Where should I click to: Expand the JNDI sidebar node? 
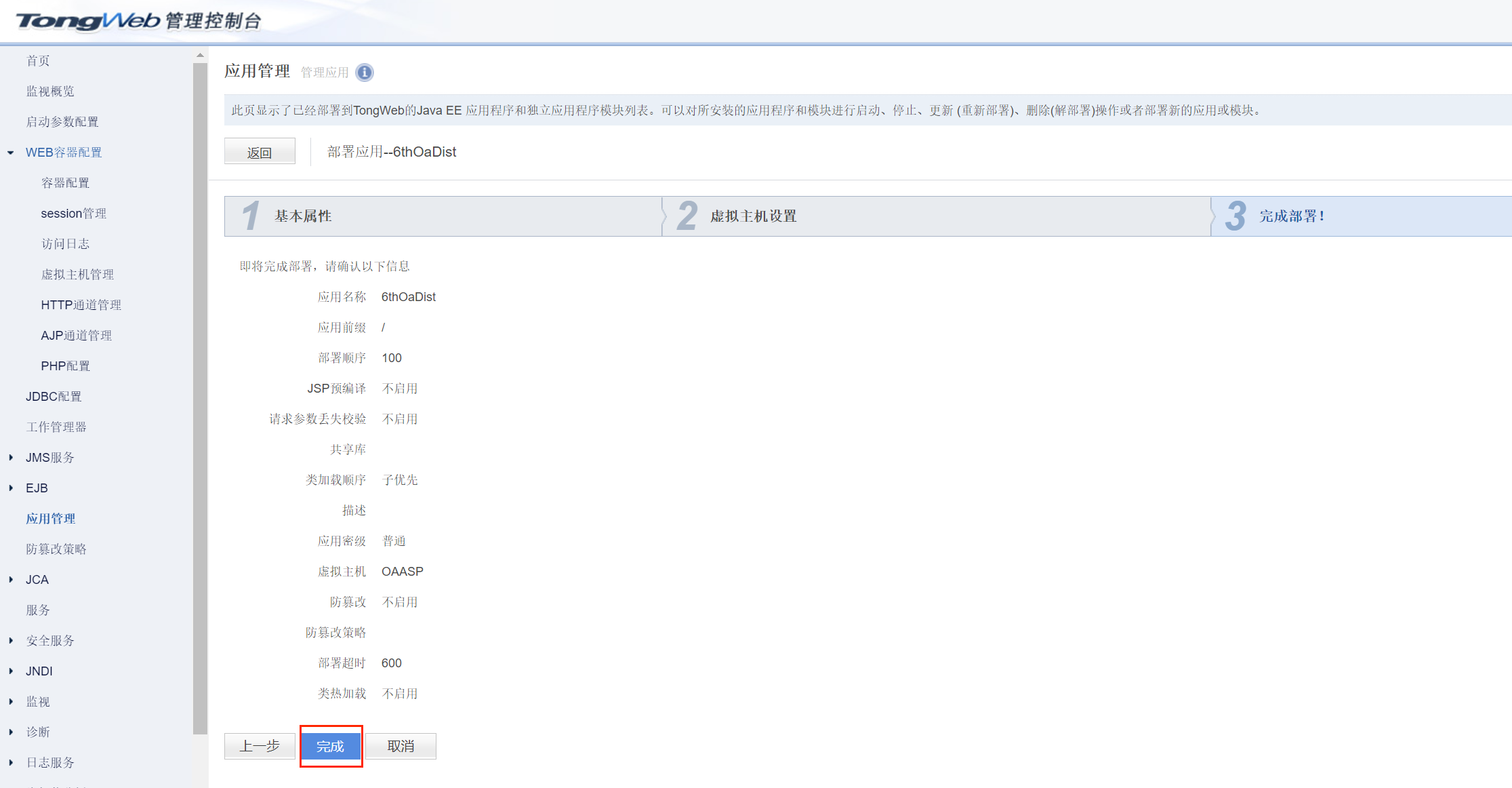point(11,671)
